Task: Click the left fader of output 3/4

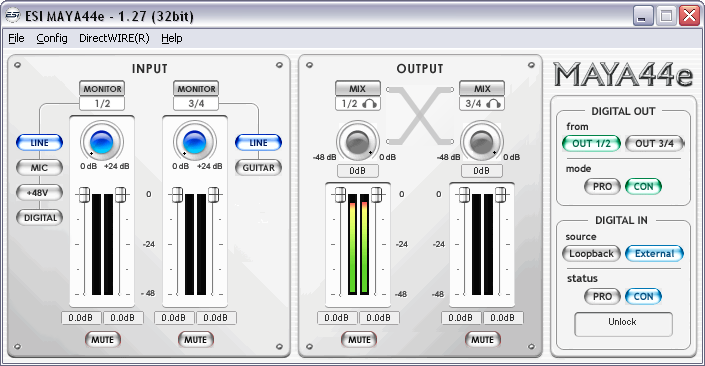Action: tap(464, 195)
